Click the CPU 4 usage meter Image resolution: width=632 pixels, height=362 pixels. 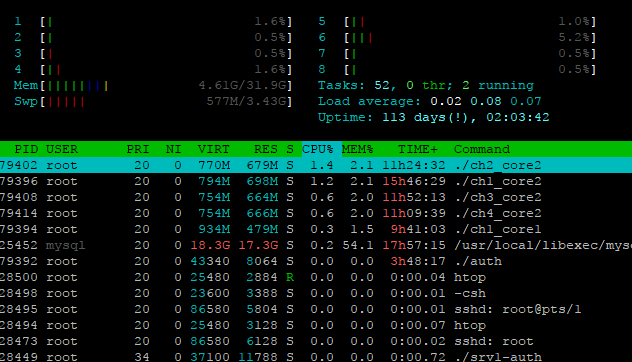pyautogui.click(x=153, y=69)
